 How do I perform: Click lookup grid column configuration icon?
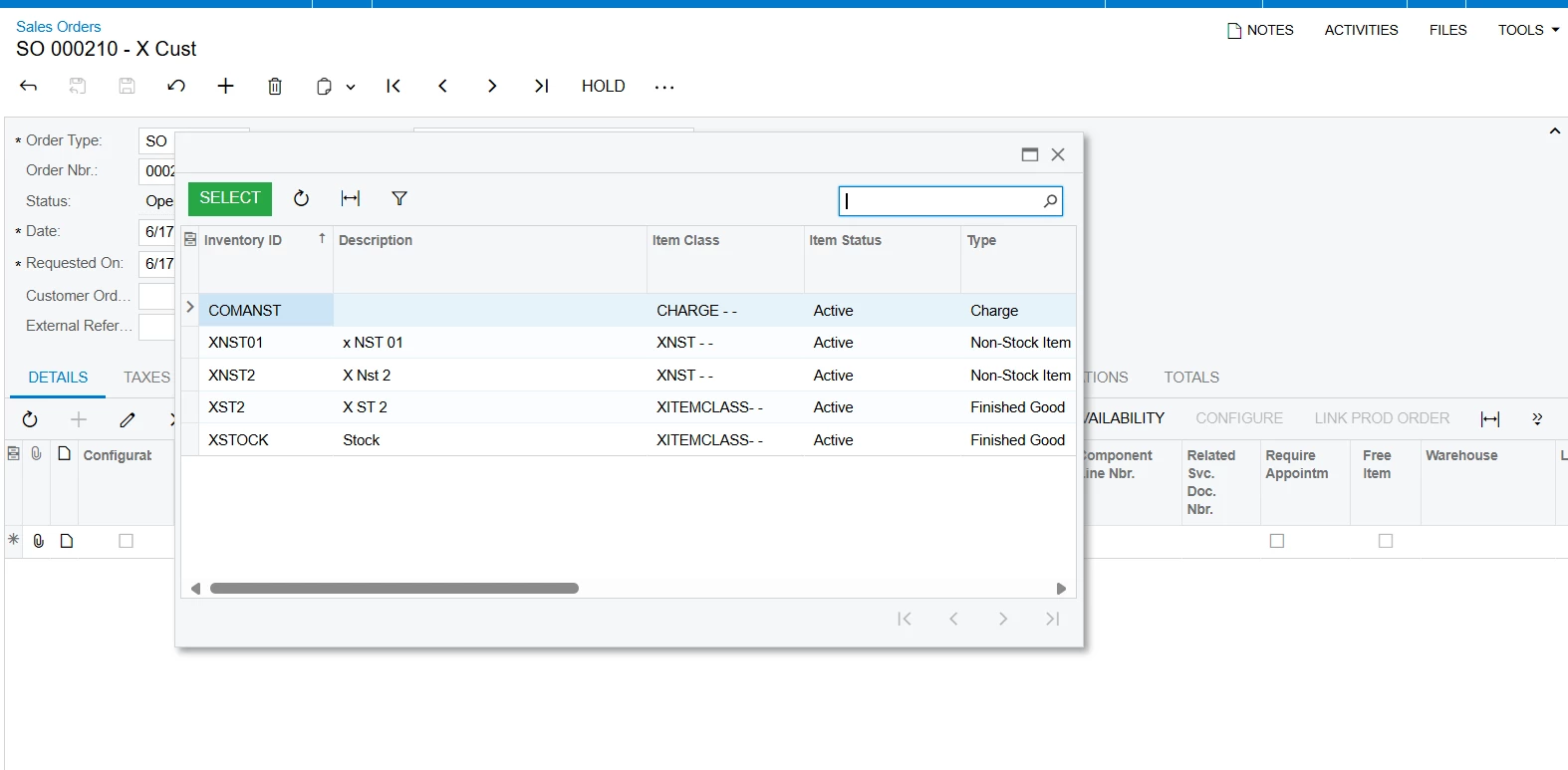coord(190,240)
